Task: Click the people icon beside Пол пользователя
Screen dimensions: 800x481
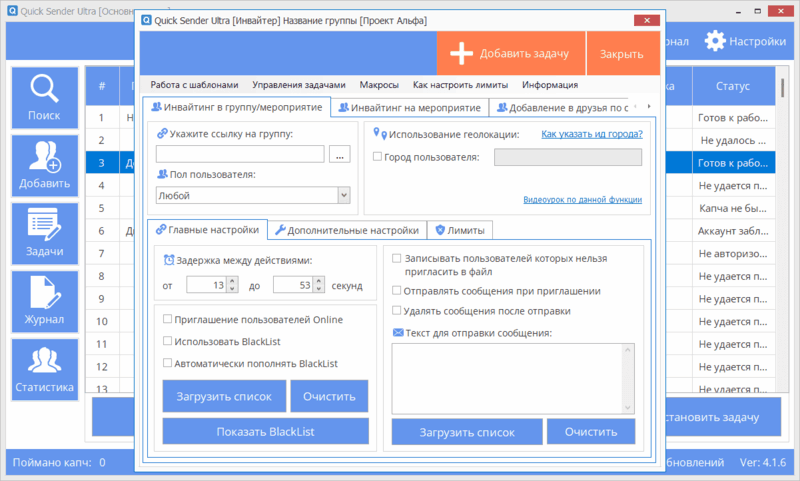Action: click(x=162, y=174)
